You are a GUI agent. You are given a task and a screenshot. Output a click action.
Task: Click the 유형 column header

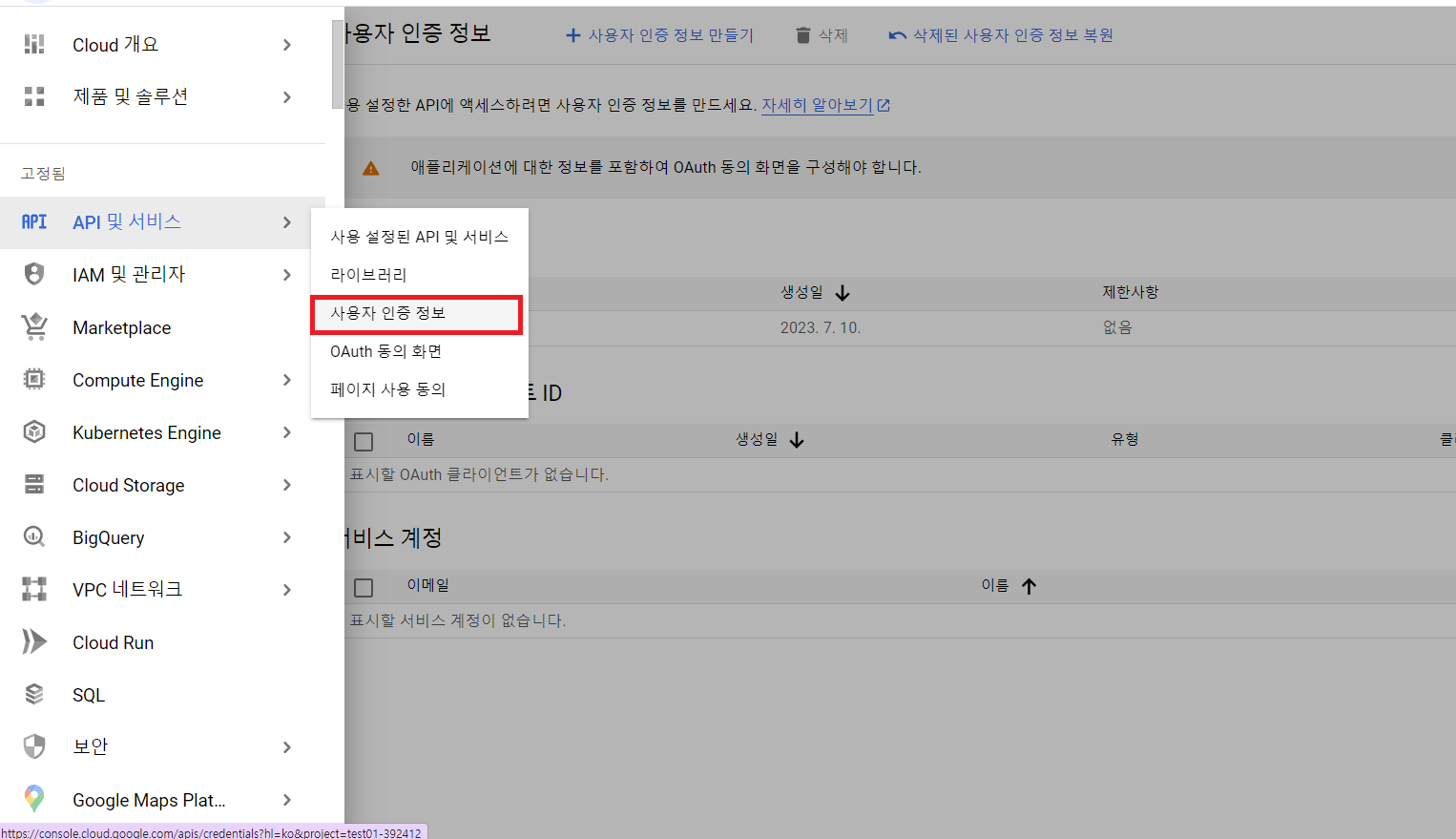1125,439
